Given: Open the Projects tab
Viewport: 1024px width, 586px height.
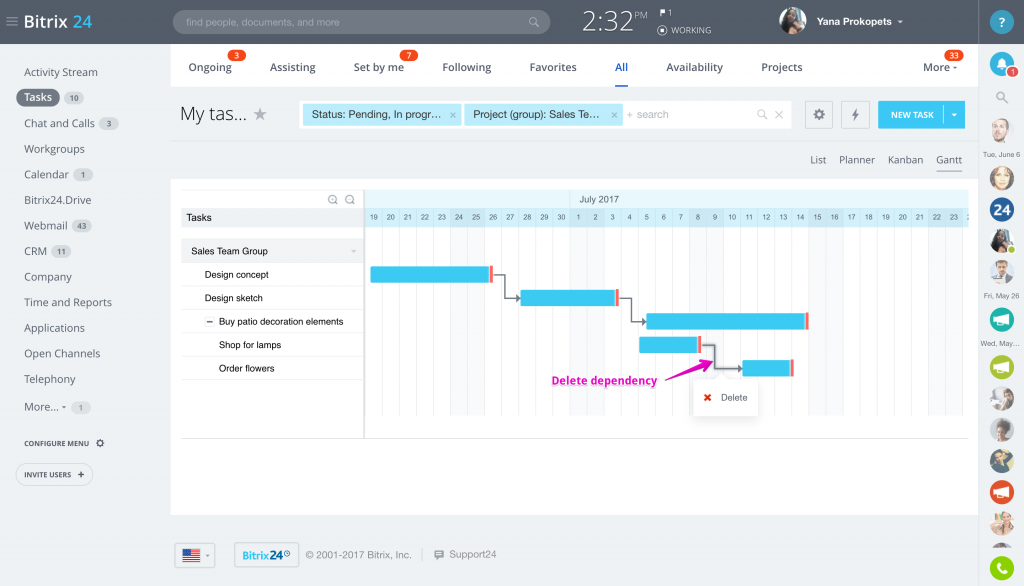Looking at the screenshot, I should (x=782, y=67).
